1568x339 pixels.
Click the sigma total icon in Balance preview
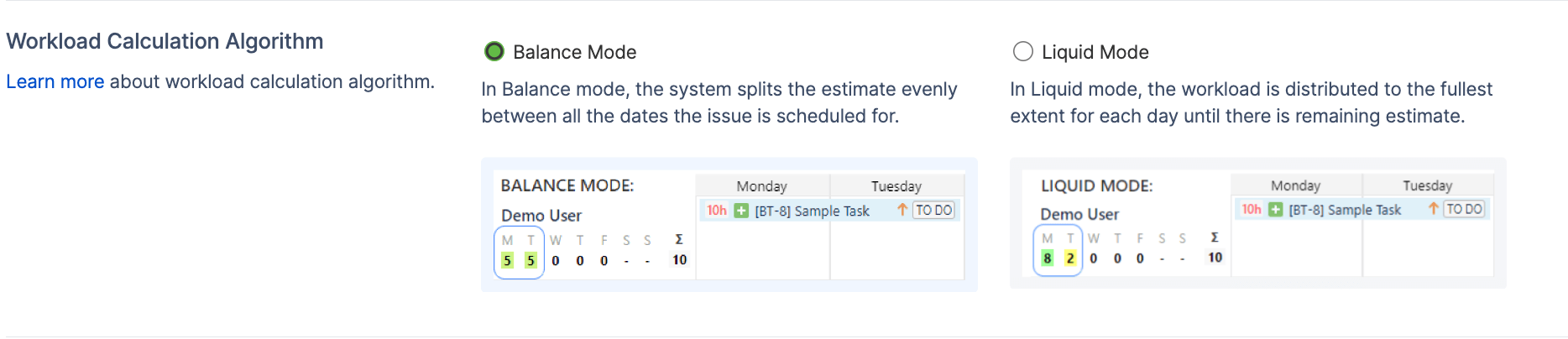point(679,240)
